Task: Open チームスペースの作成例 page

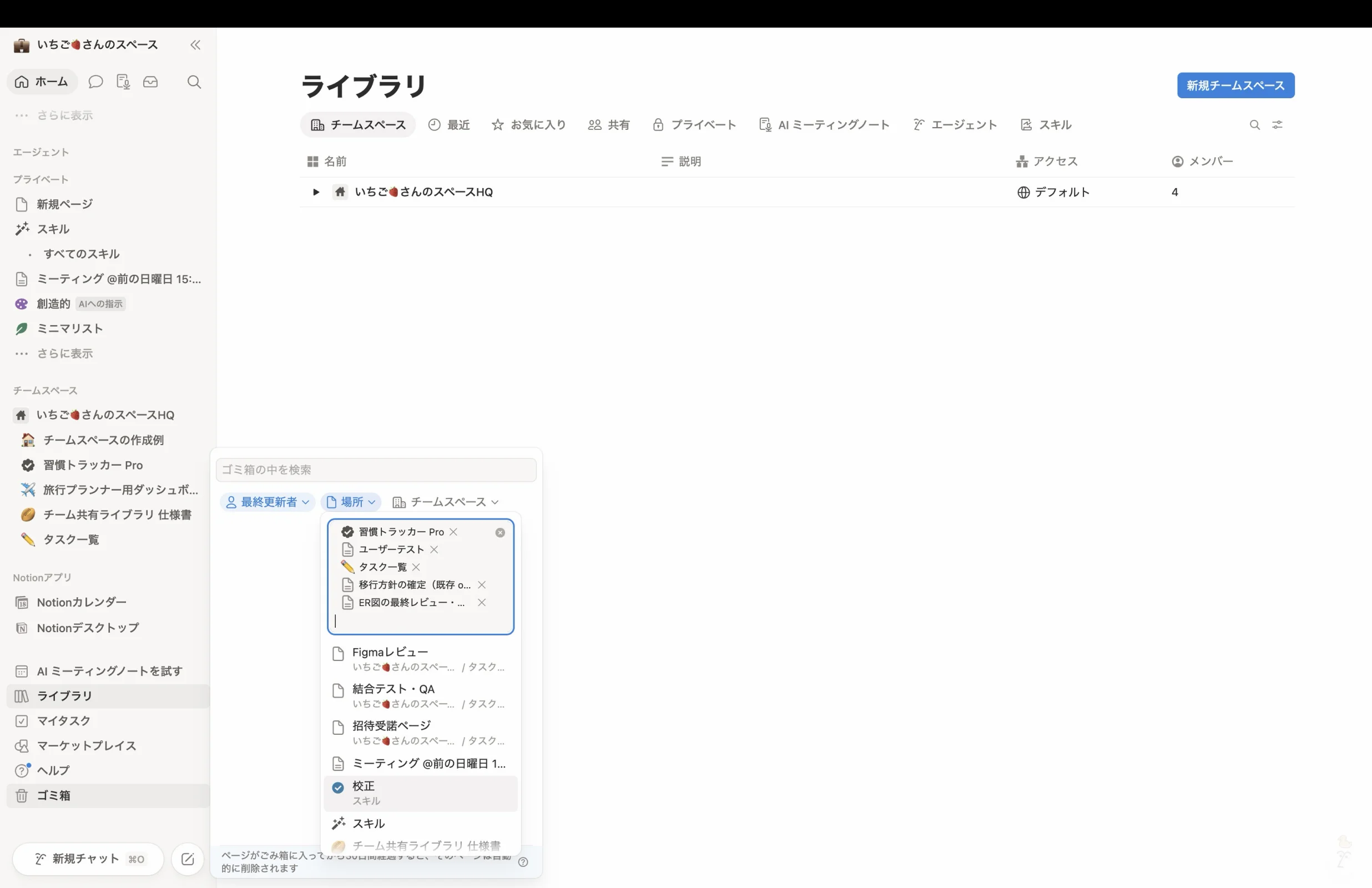Action: (108, 440)
